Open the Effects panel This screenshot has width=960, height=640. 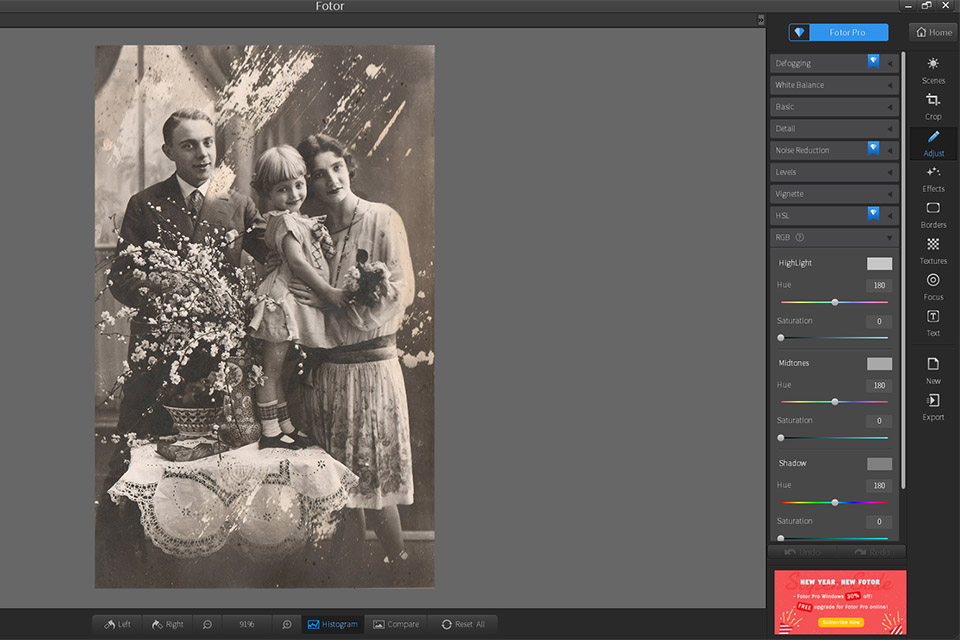(x=932, y=178)
